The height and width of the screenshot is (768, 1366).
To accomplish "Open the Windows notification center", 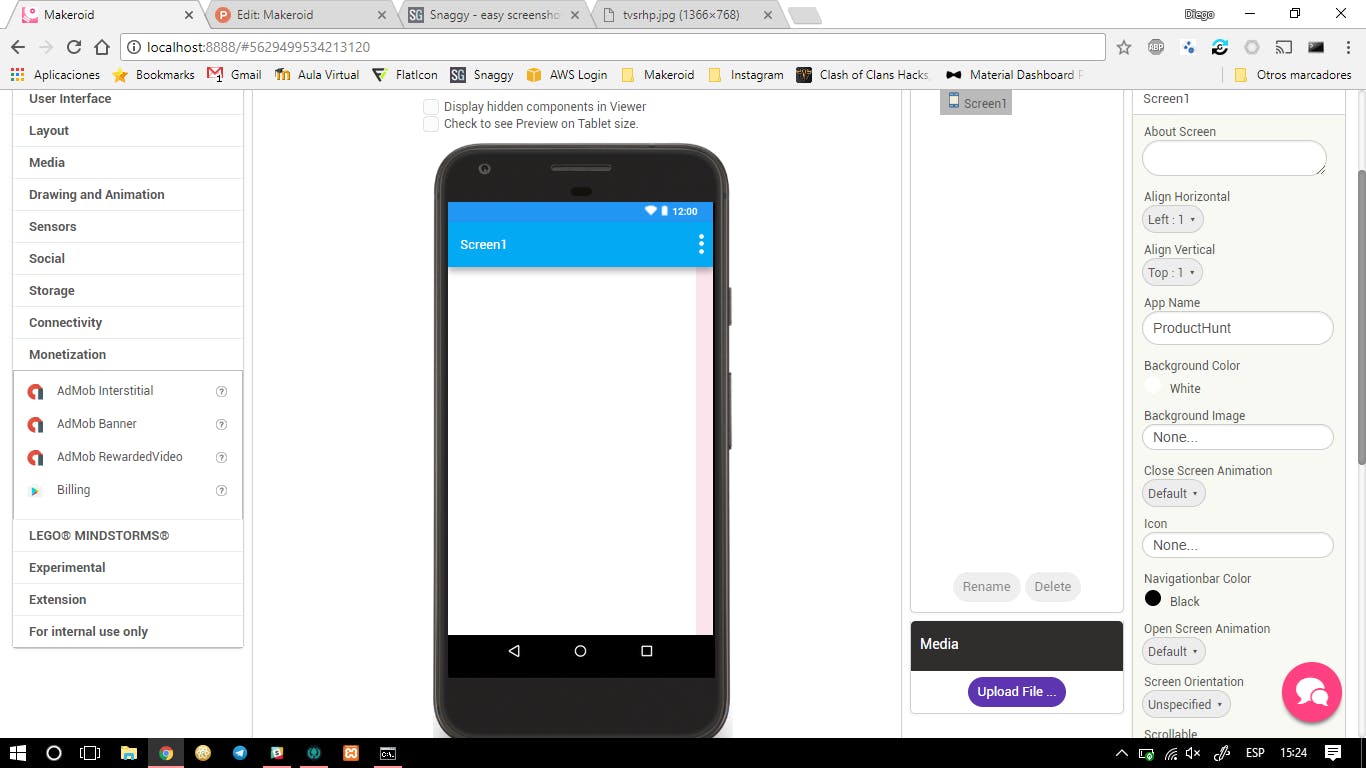I will 1333,753.
